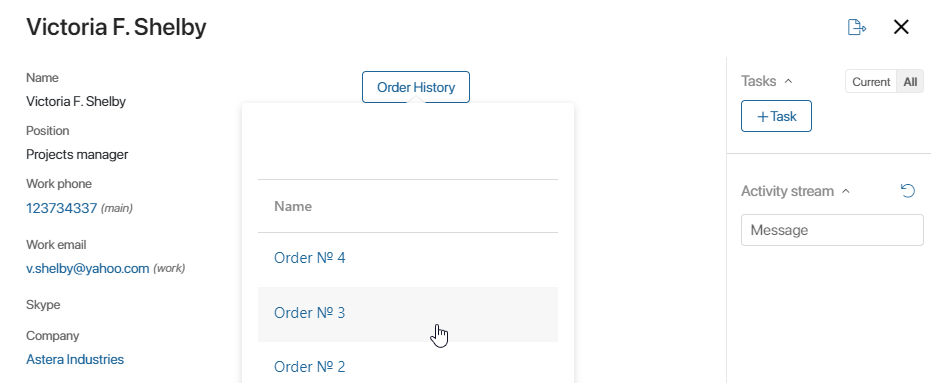Collapse the Tasks section chevron

pyautogui.click(x=788, y=81)
